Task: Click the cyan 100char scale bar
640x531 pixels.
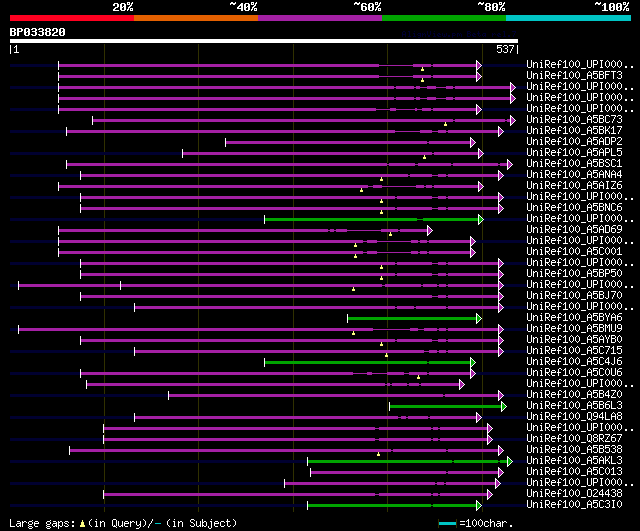Action: tap(447, 524)
